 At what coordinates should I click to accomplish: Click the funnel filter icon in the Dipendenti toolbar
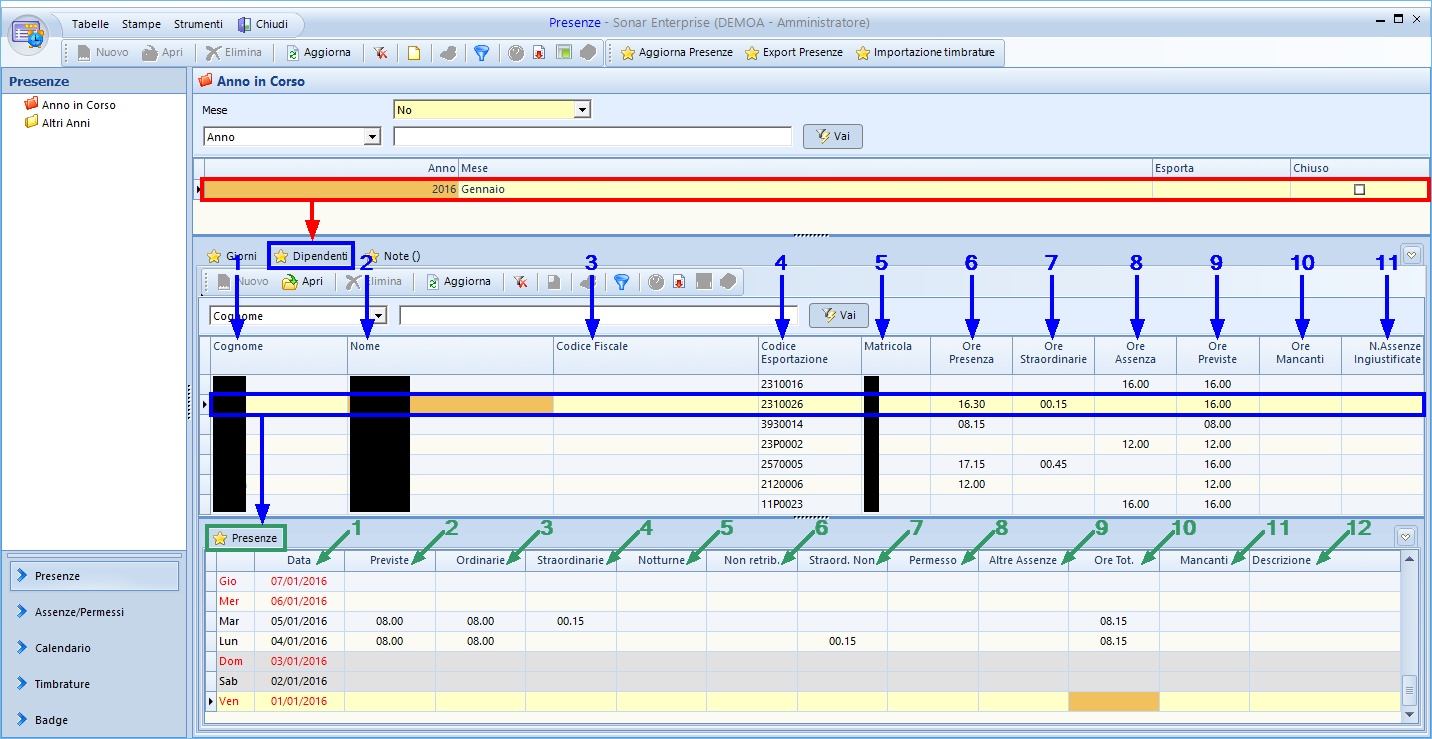pyautogui.click(x=621, y=282)
